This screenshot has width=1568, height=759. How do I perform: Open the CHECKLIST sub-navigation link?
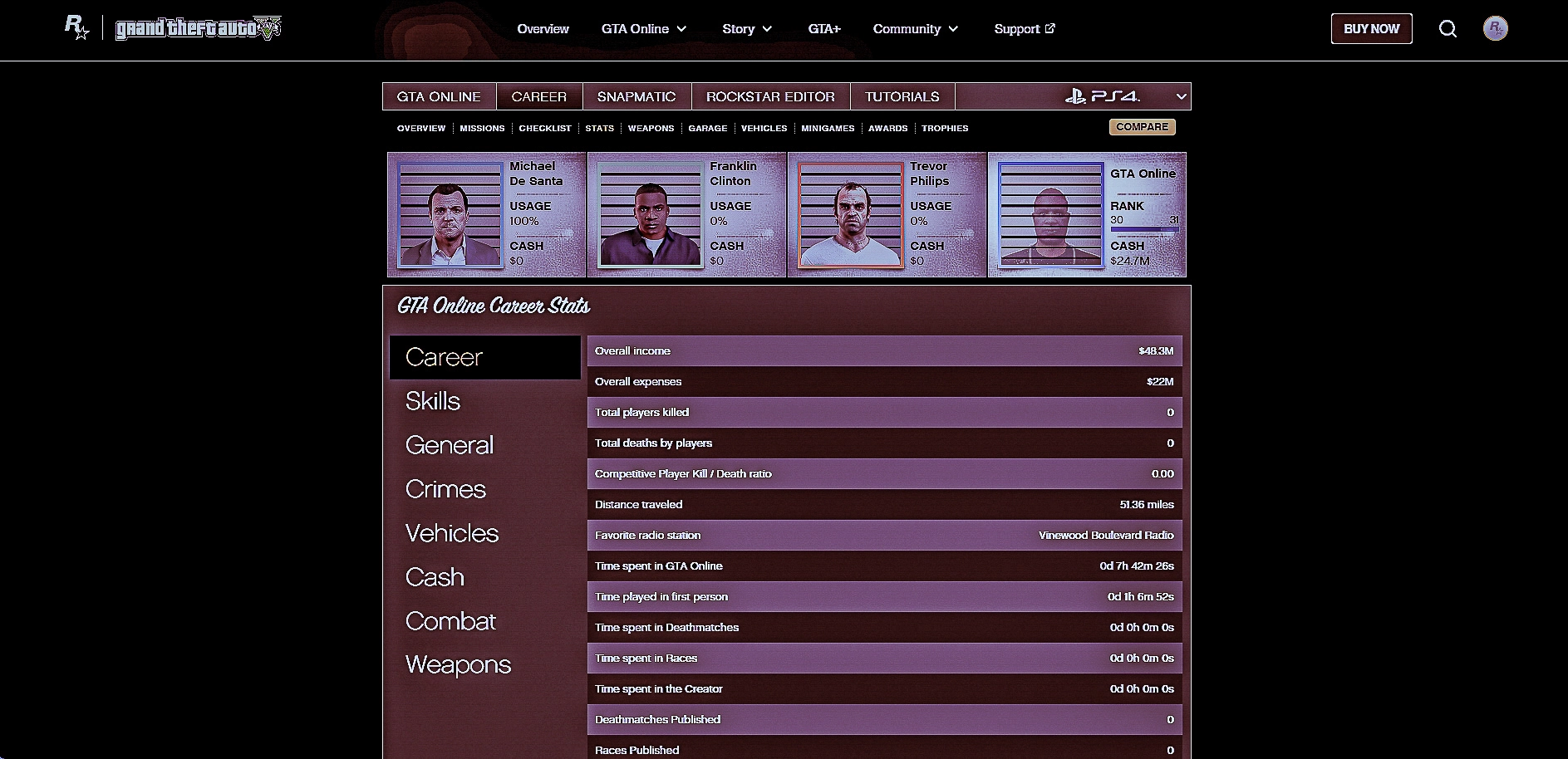(x=545, y=129)
